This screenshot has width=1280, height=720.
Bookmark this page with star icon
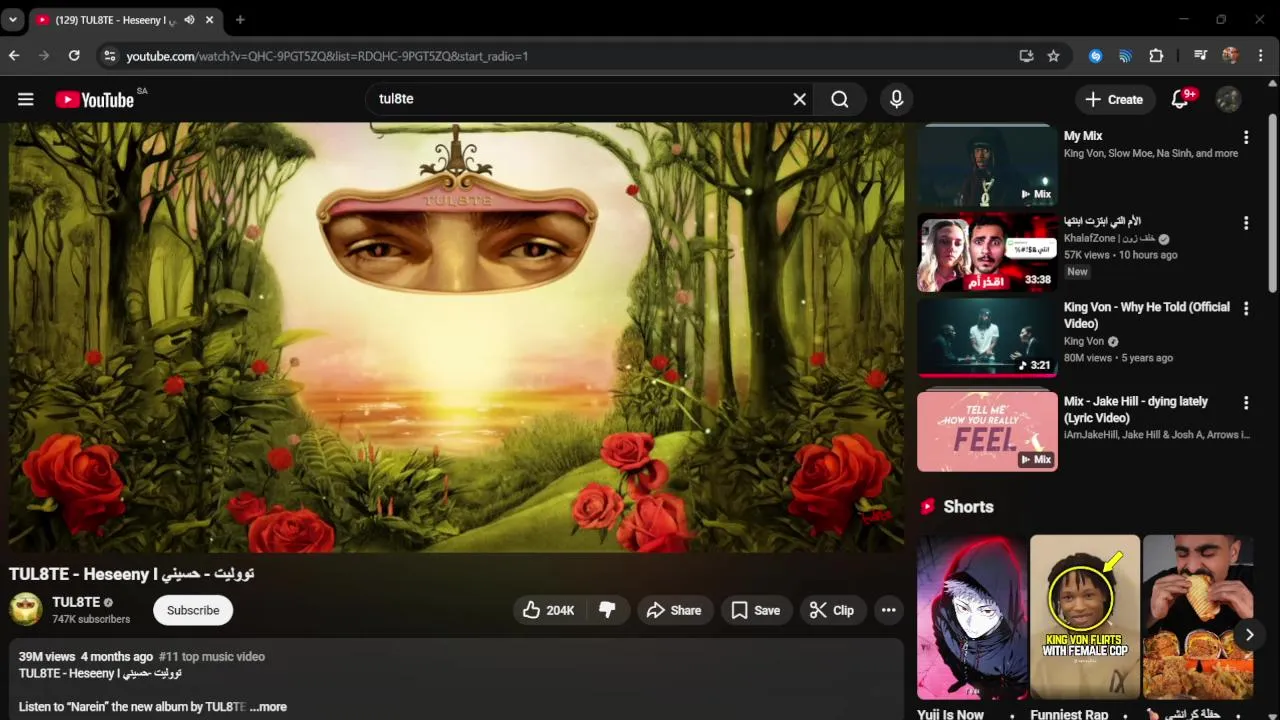pos(1053,56)
